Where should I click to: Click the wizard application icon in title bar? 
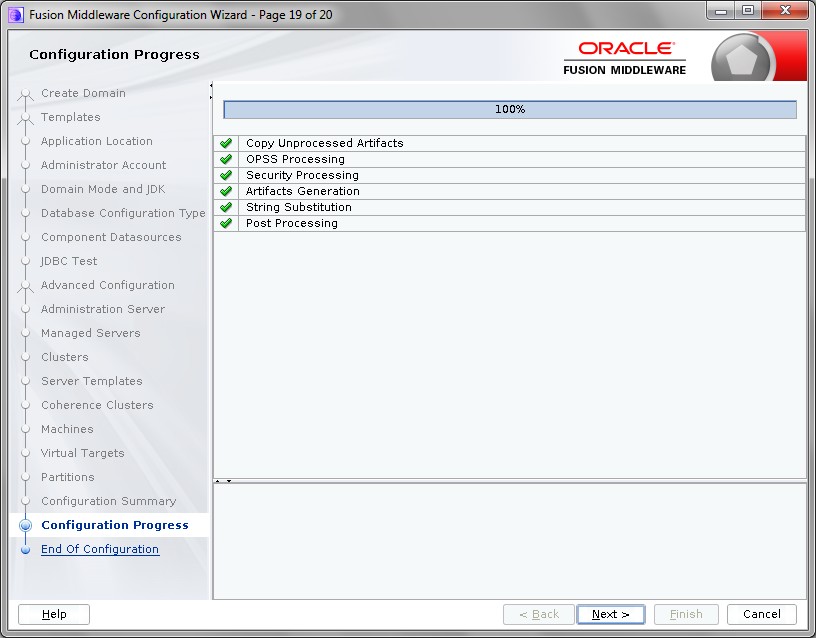(x=16, y=15)
